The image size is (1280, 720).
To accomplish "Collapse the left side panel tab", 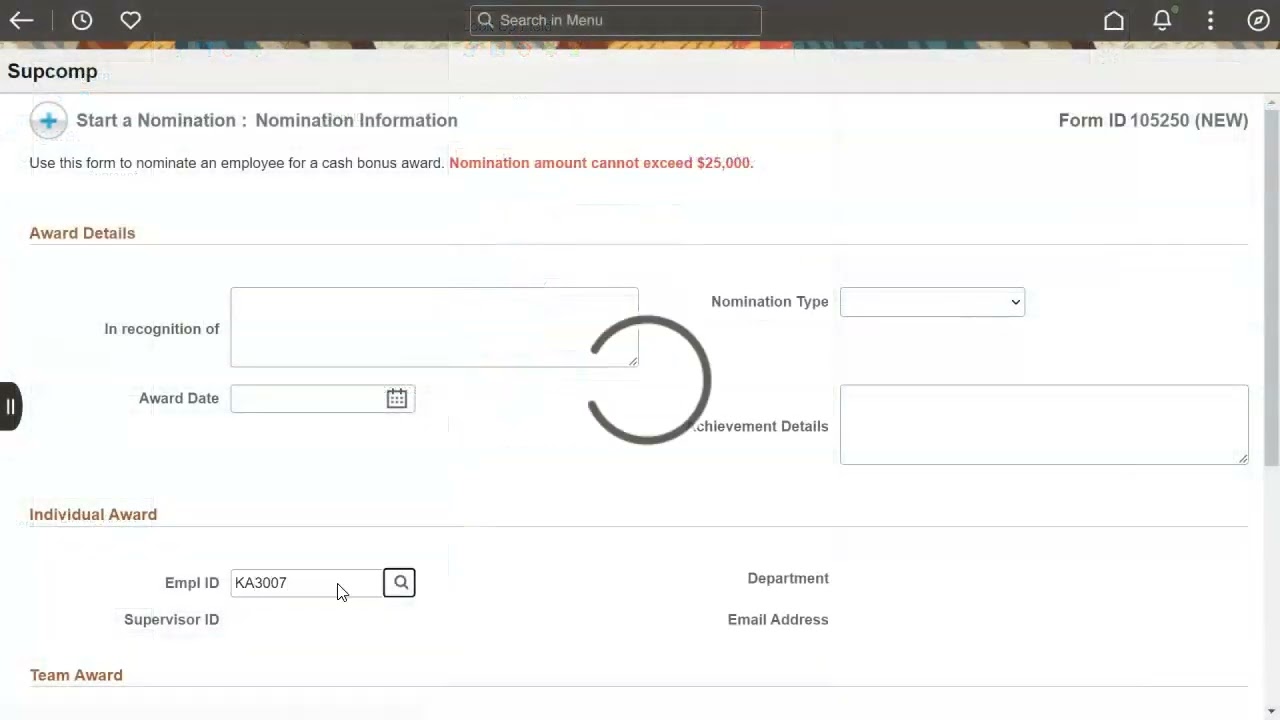I will click(10, 405).
